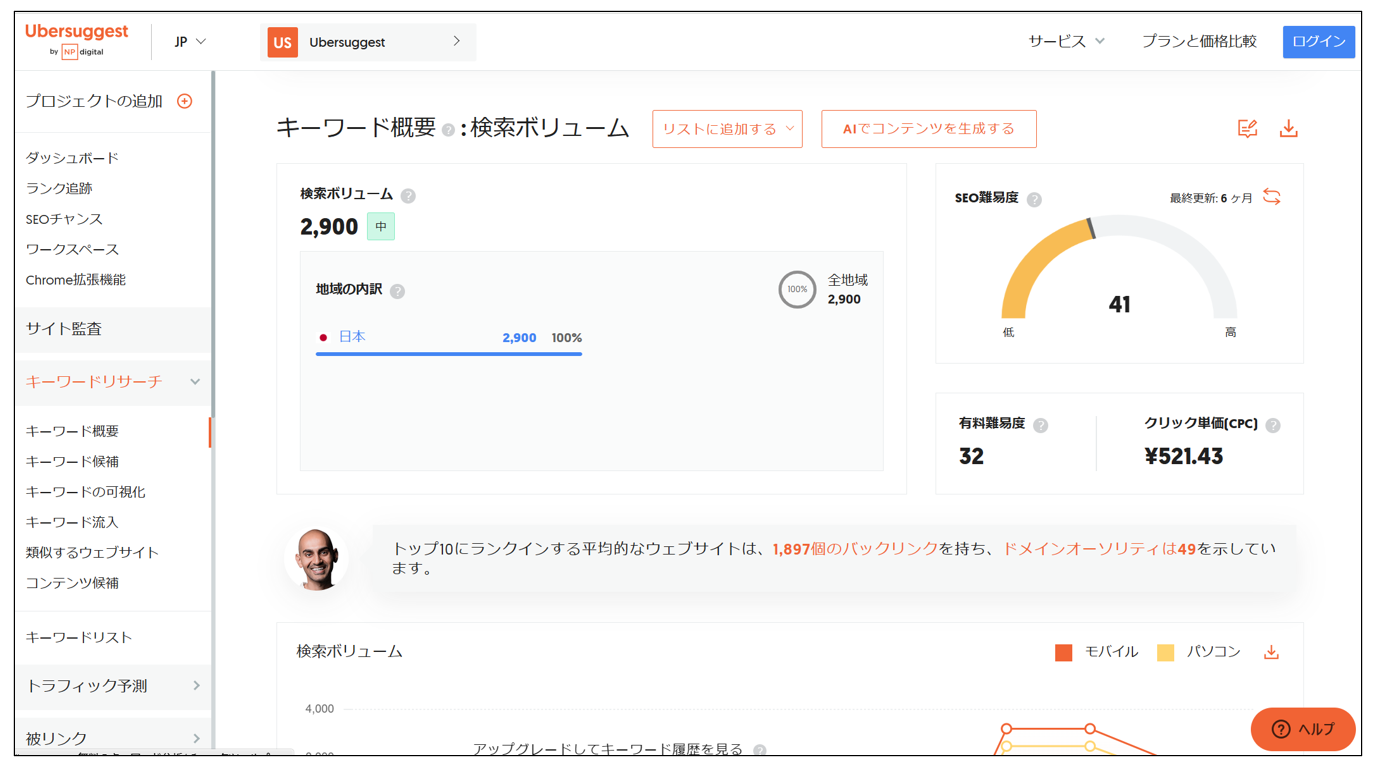Click help icon beside アップグレードしてキーワード履歴を見る
The width and height of the screenshot is (1375, 762).
coord(760,749)
